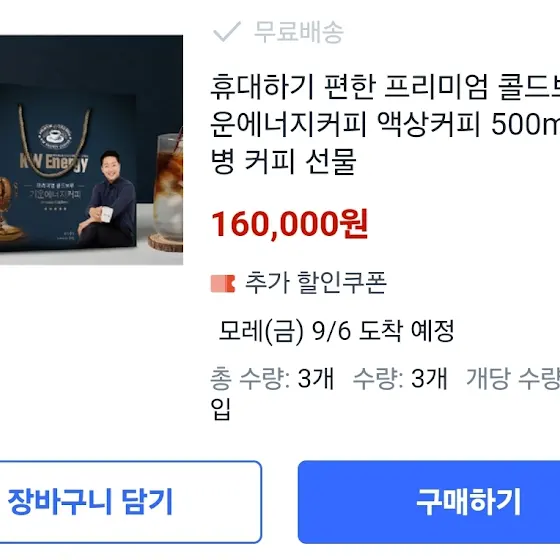Buy now with the 구매하기 button
The image size is (560, 560).
click(429, 502)
